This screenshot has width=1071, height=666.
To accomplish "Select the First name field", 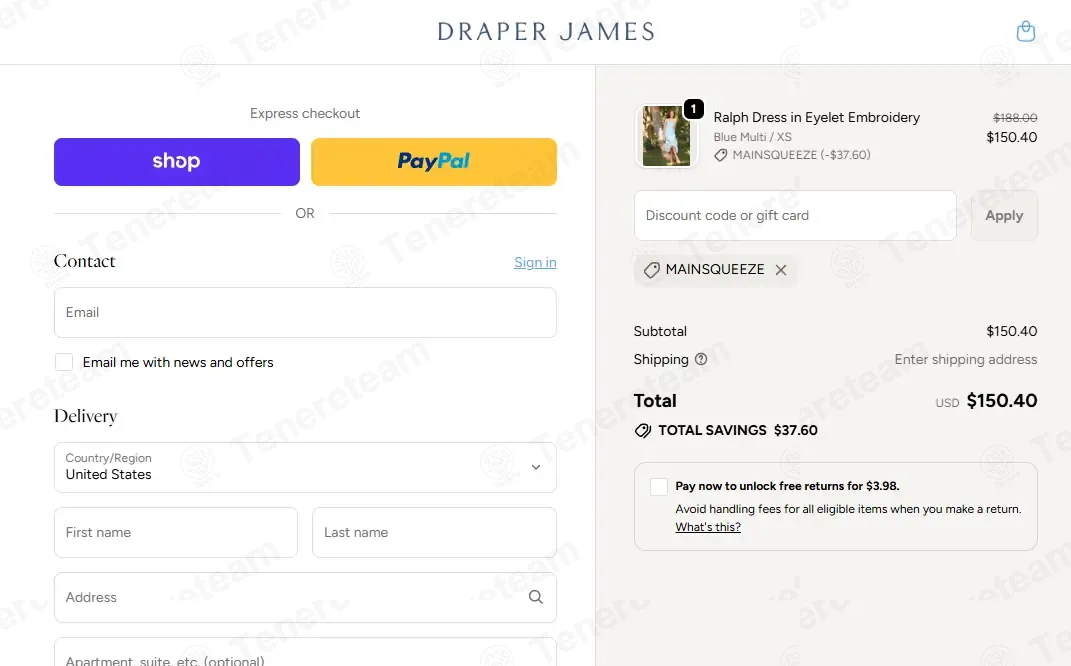I will (x=176, y=532).
